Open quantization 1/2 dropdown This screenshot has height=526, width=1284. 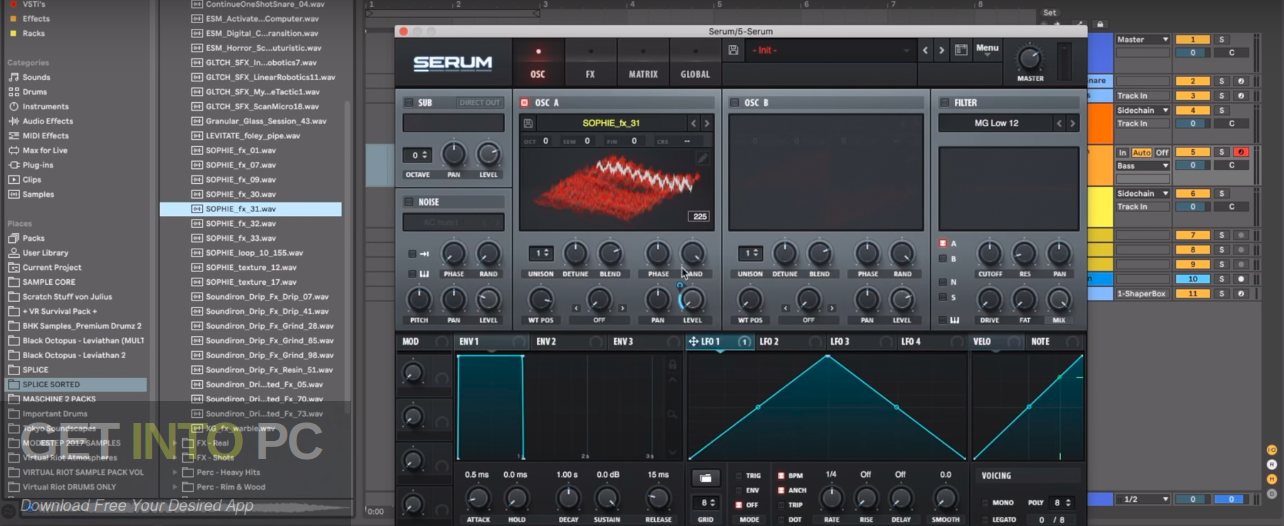pyautogui.click(x=1143, y=499)
